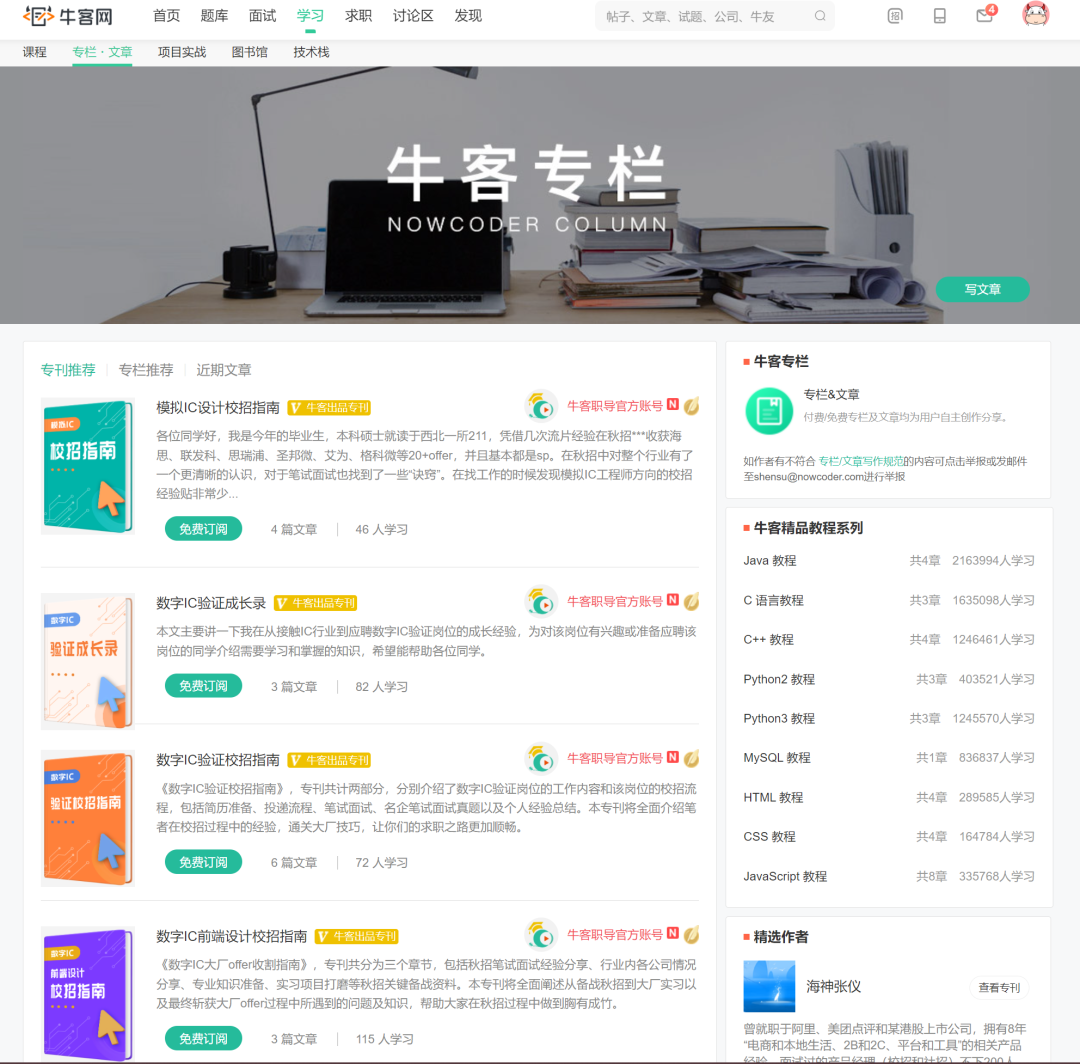This screenshot has width=1080, height=1064.
Task: Click feather badge on 数字IC验证成长录 row
Action: pos(692,601)
